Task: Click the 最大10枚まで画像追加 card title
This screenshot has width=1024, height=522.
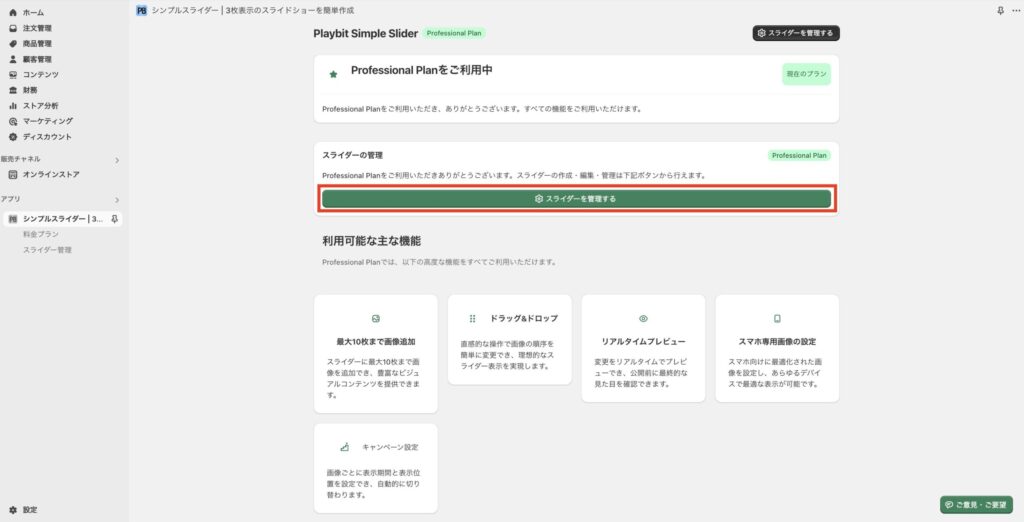Action: click(376, 342)
